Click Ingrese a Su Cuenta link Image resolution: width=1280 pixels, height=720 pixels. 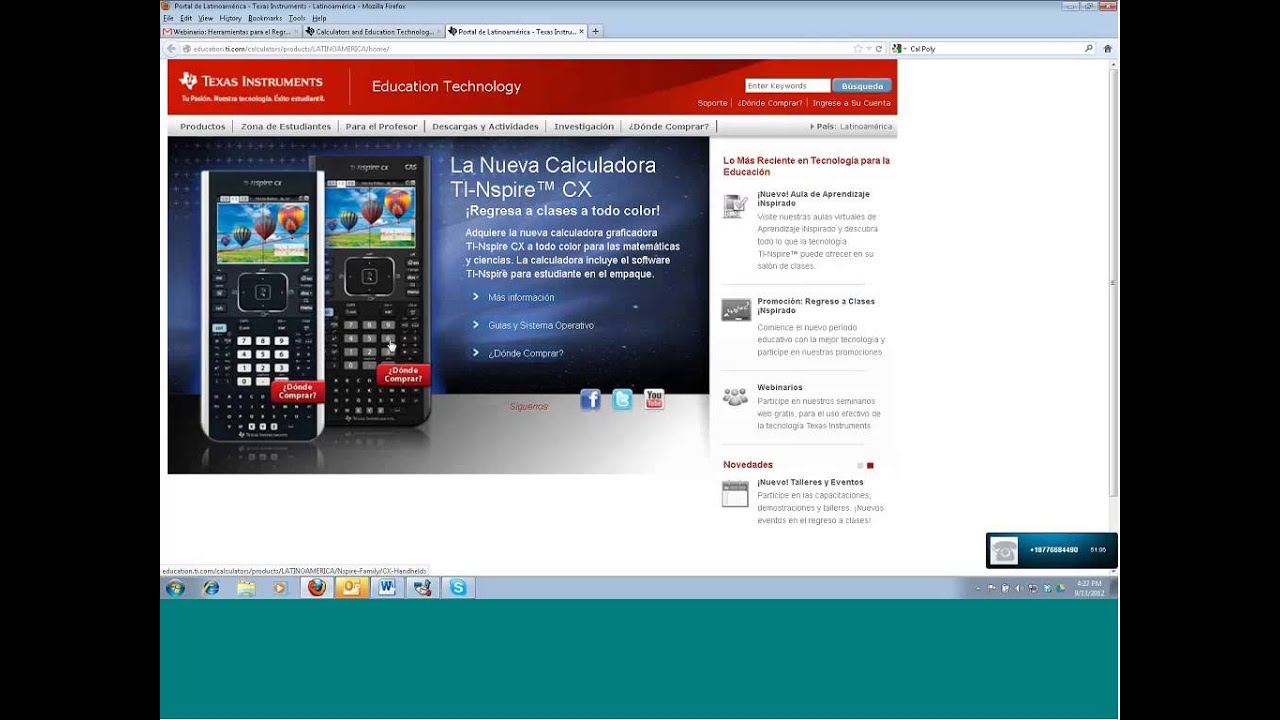[x=851, y=103]
